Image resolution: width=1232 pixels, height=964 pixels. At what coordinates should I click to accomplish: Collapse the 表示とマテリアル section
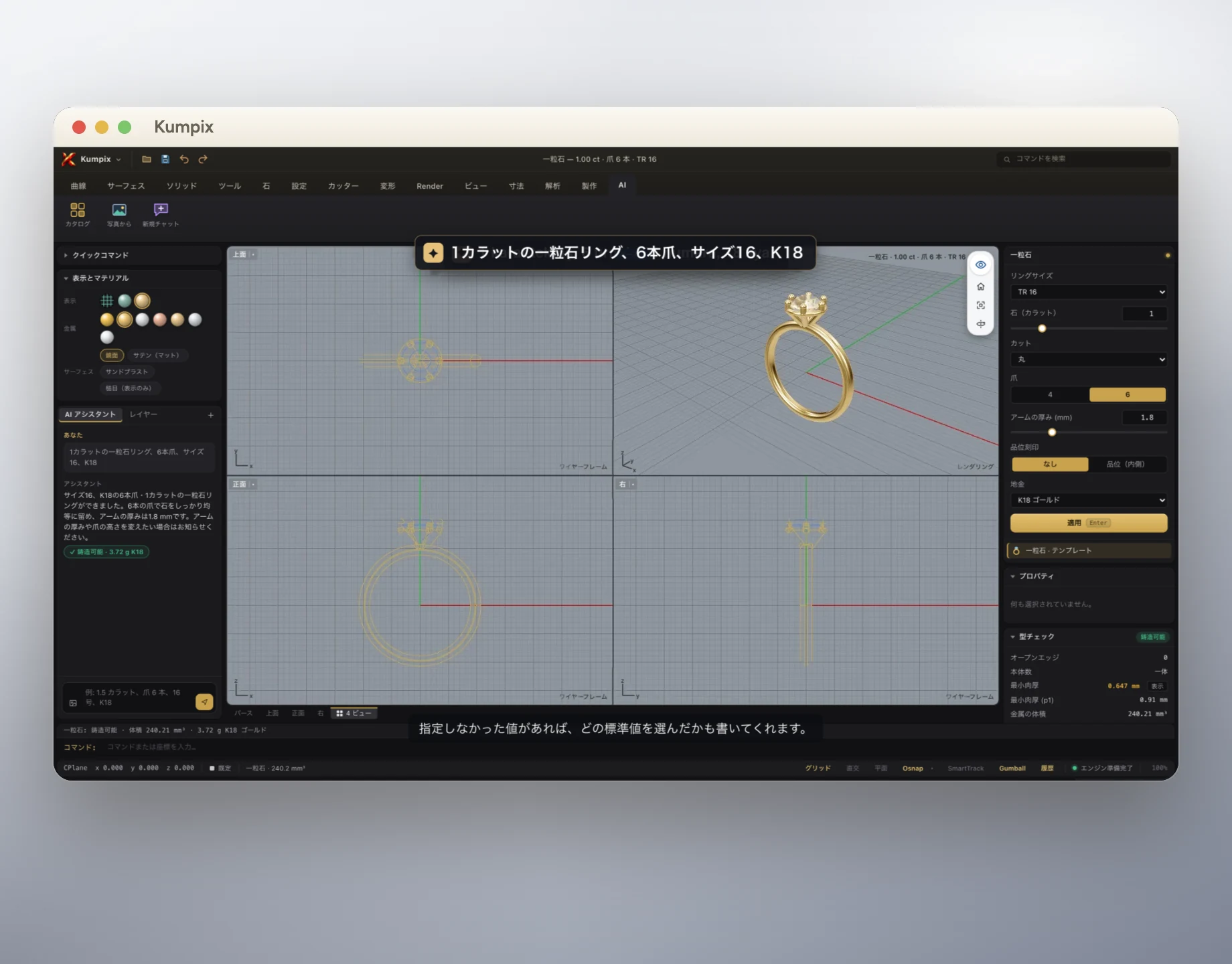139,278
